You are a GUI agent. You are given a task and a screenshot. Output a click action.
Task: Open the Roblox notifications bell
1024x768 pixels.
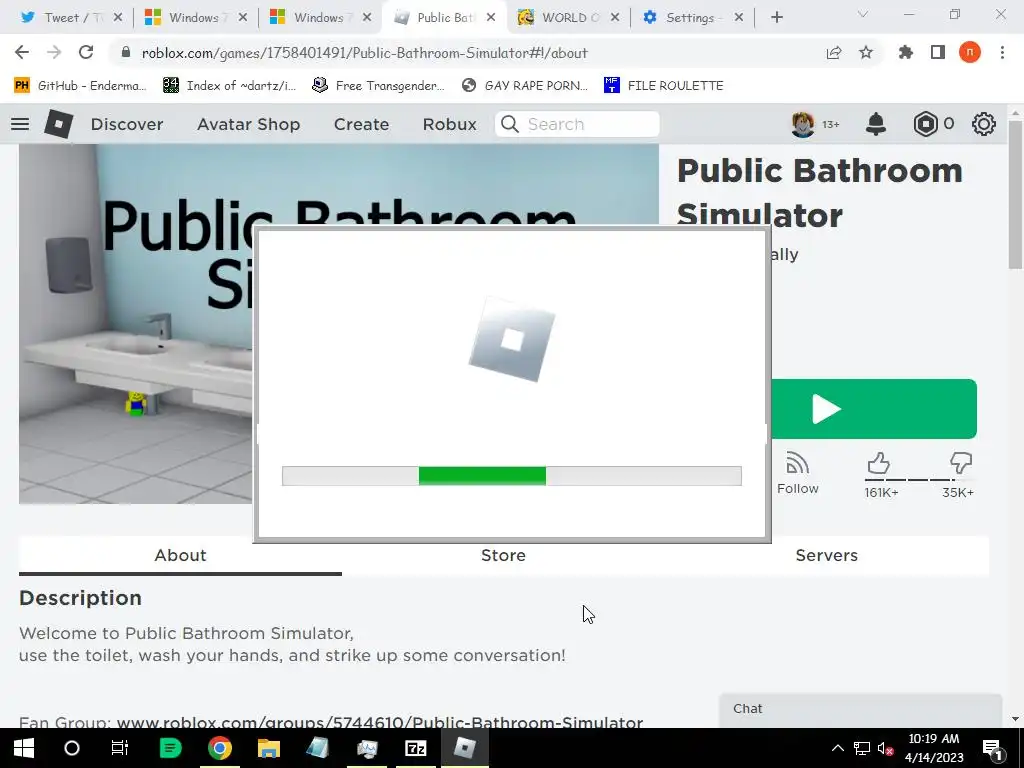pos(876,124)
